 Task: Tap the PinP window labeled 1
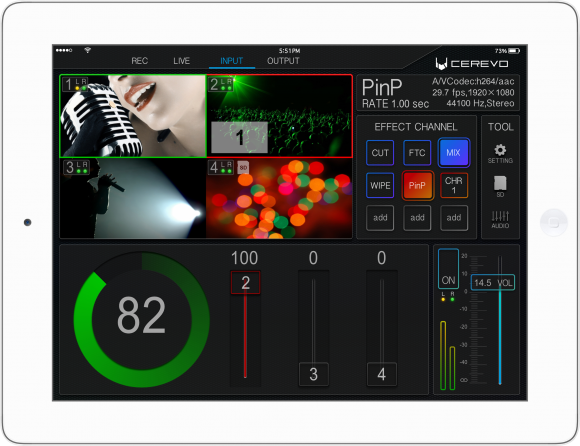click(x=239, y=137)
